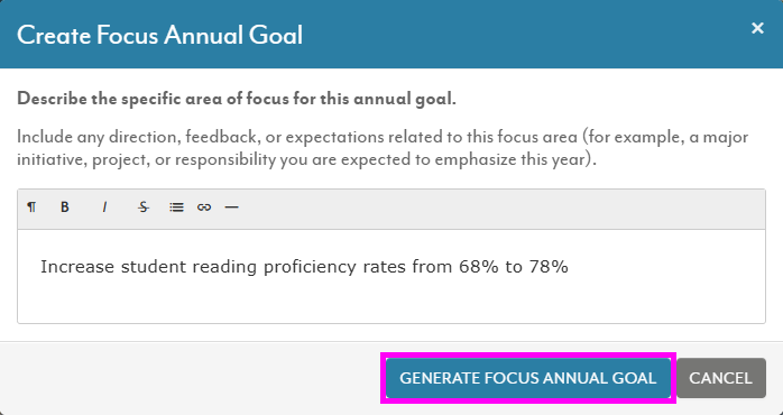This screenshot has width=783, height=415.
Task: Click the empty footer area beside the buttons
Action: point(195,378)
